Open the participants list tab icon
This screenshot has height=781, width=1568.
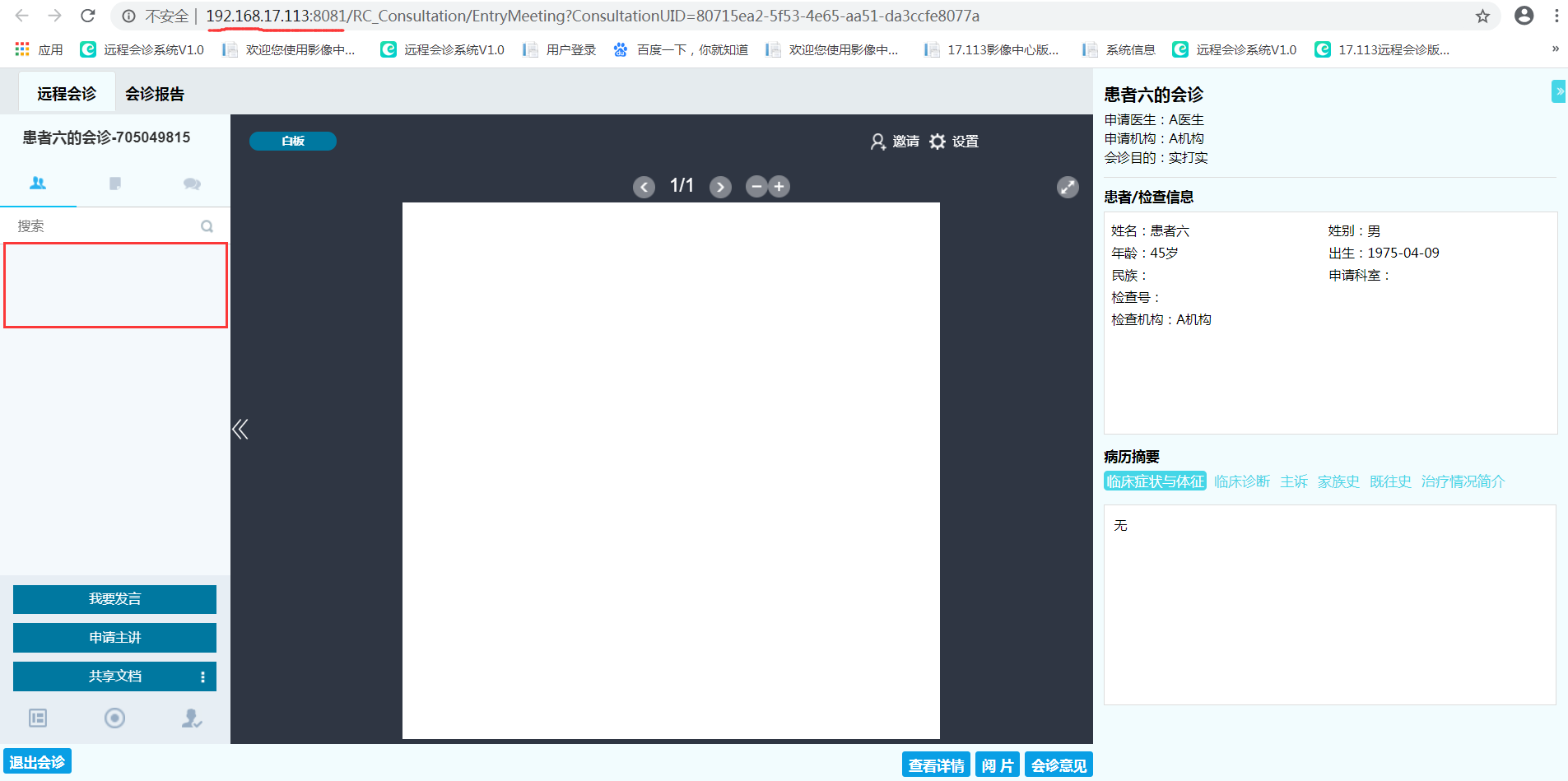(x=38, y=184)
